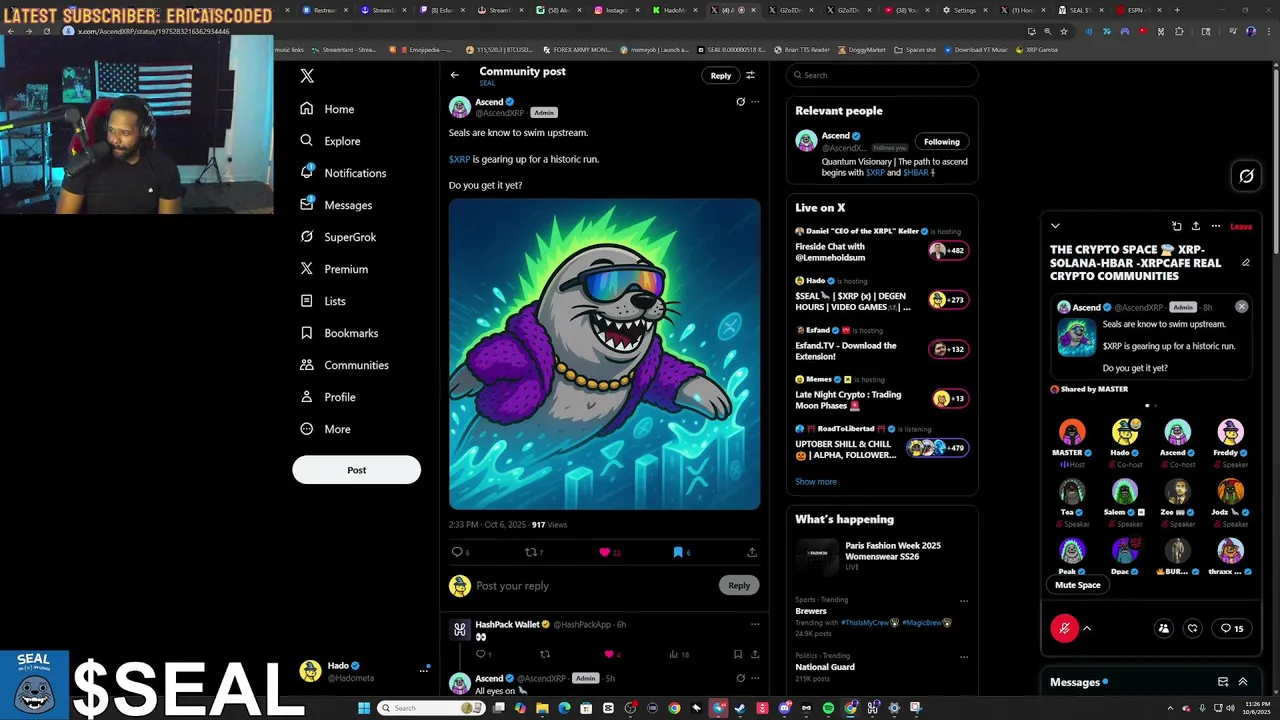Click repost icon under main post
Image resolution: width=1280 pixels, height=720 pixels.
pos(531,552)
